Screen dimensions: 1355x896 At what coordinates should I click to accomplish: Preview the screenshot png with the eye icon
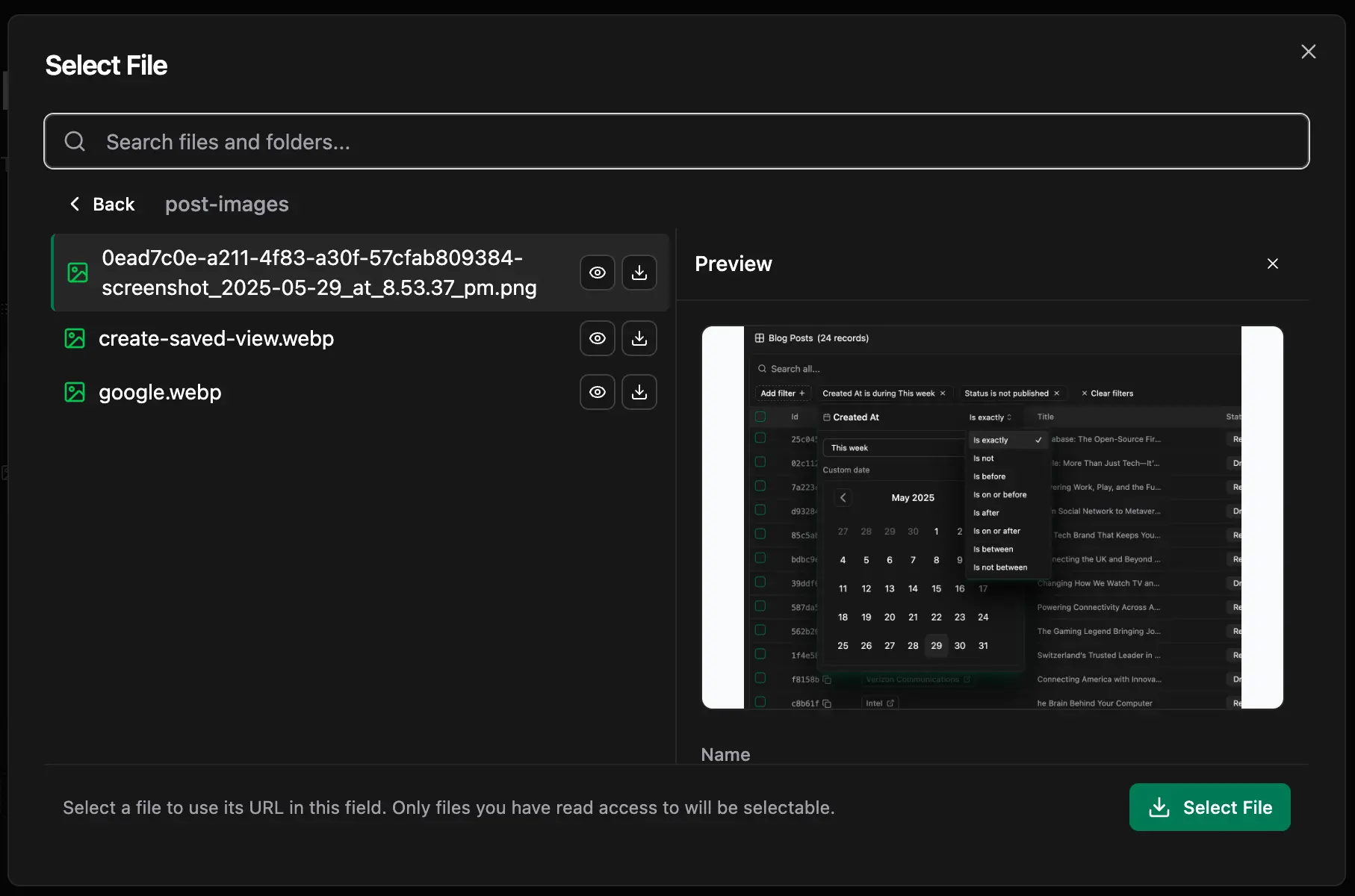(597, 273)
